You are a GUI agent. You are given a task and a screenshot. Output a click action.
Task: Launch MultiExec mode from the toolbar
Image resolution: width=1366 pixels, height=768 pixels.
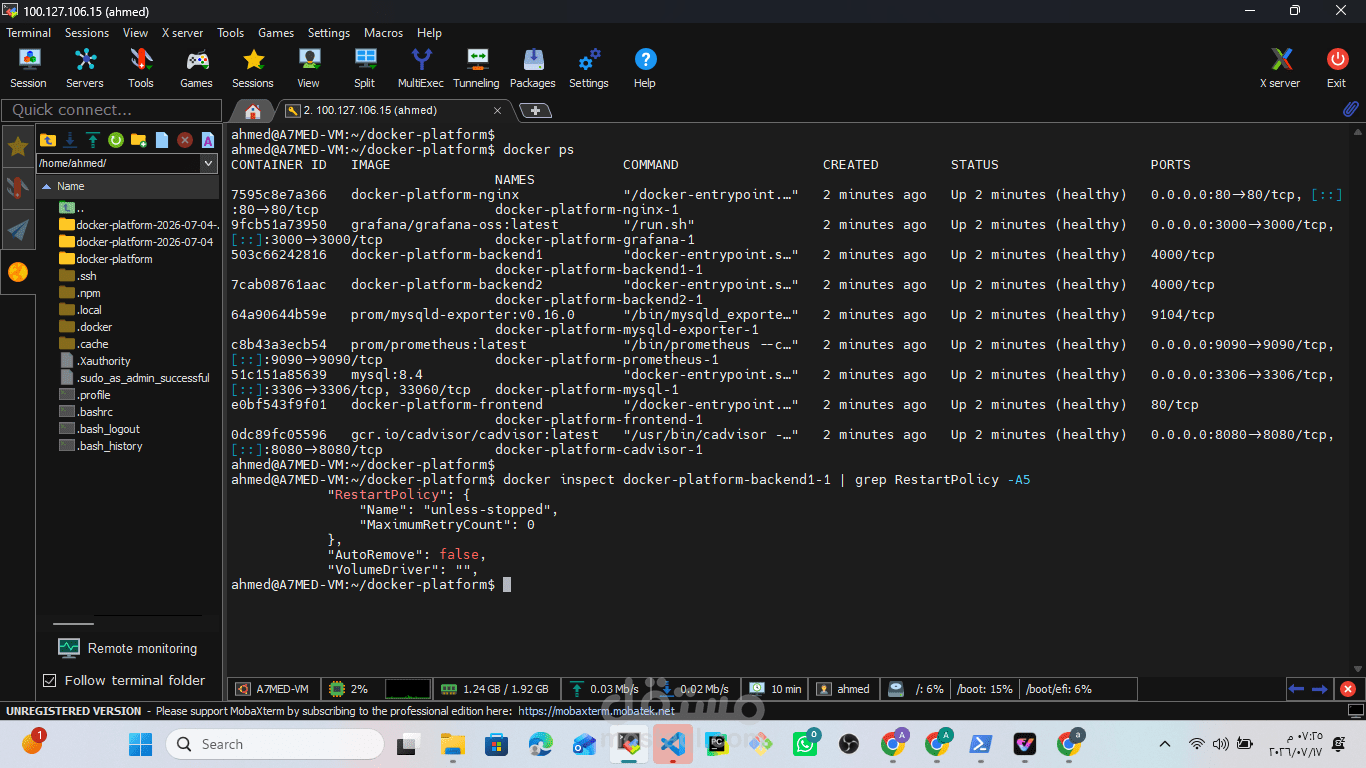(x=421, y=68)
